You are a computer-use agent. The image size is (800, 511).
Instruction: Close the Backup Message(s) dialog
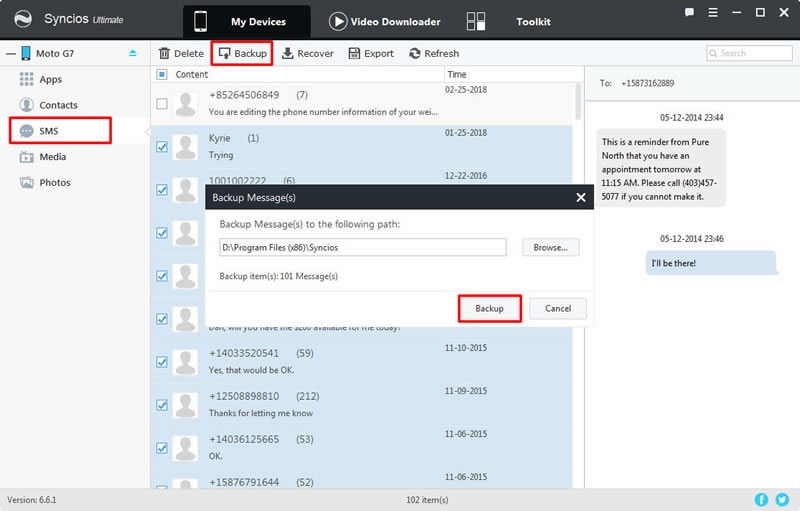(581, 197)
